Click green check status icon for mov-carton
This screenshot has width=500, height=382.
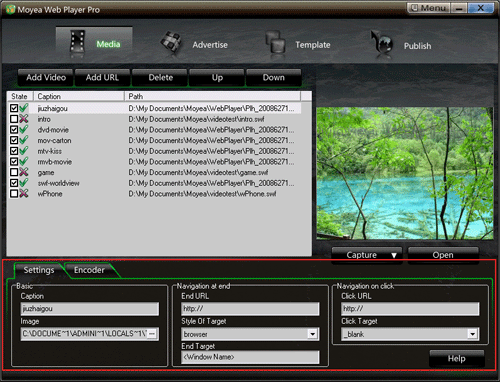[x=24, y=140]
